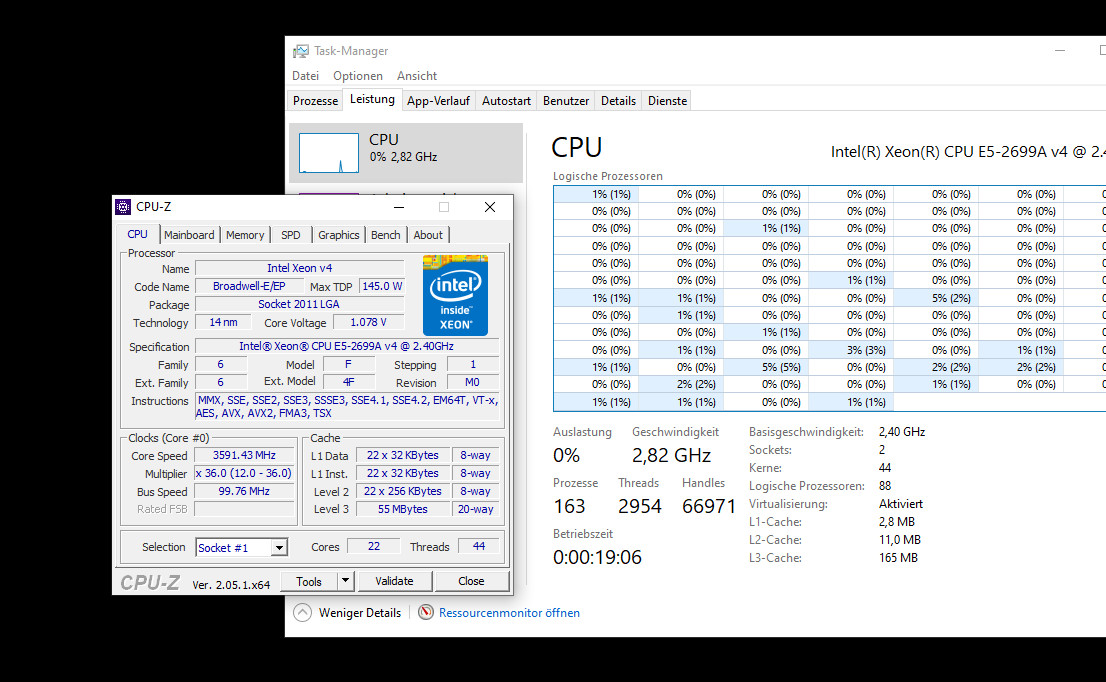The width and height of the screenshot is (1106, 682).
Task: Click the Threads 2954 value in Task-Manager
Action: tap(640, 506)
